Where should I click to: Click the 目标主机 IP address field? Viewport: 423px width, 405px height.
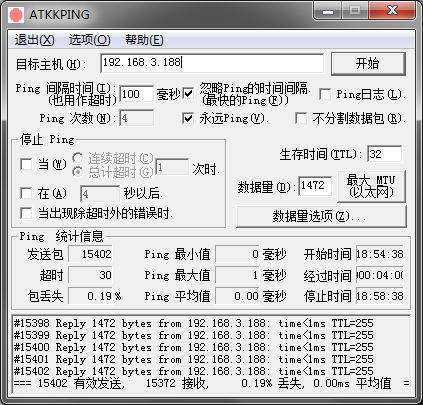(x=212, y=63)
